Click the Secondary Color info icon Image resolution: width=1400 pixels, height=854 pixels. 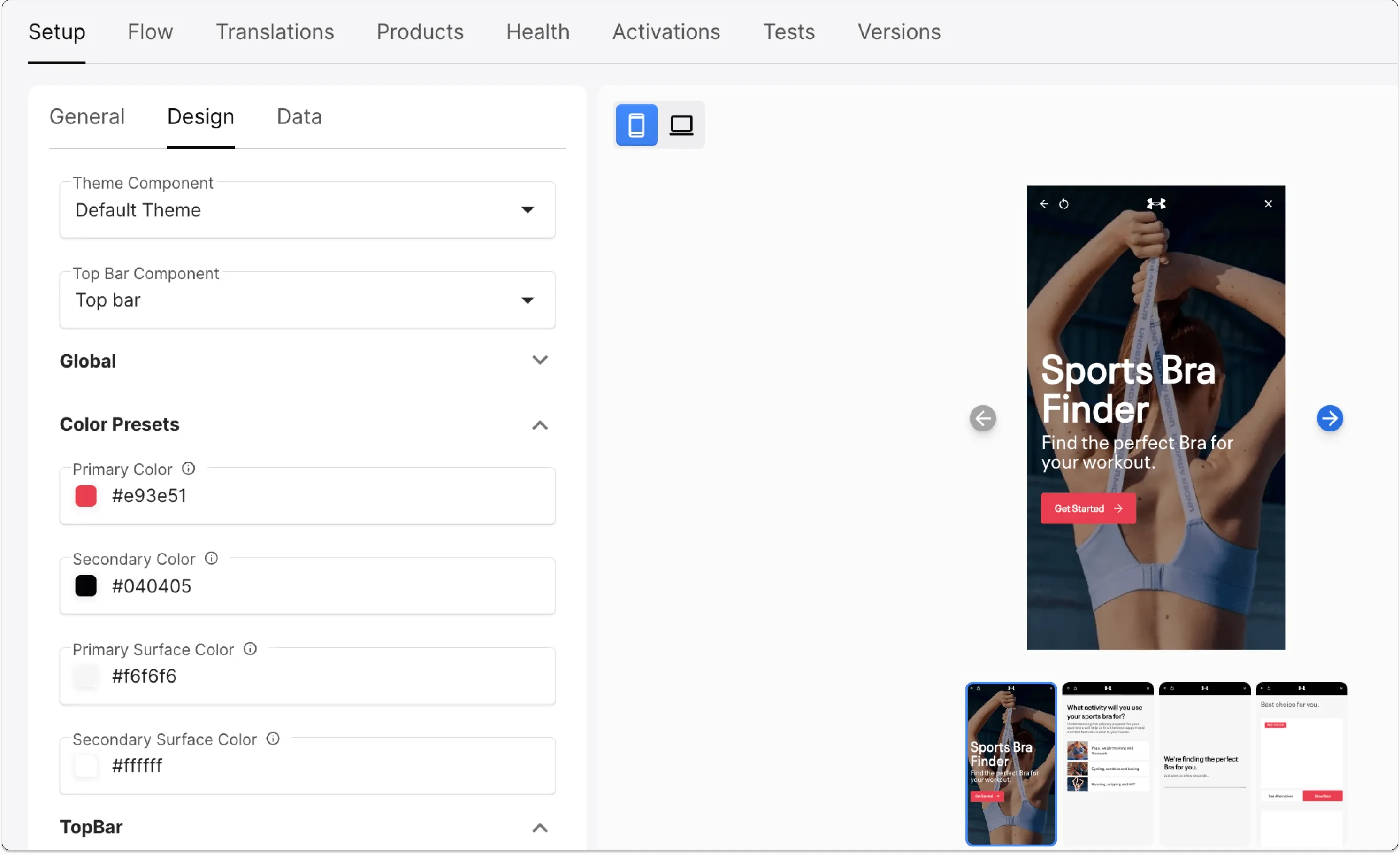pos(211,558)
